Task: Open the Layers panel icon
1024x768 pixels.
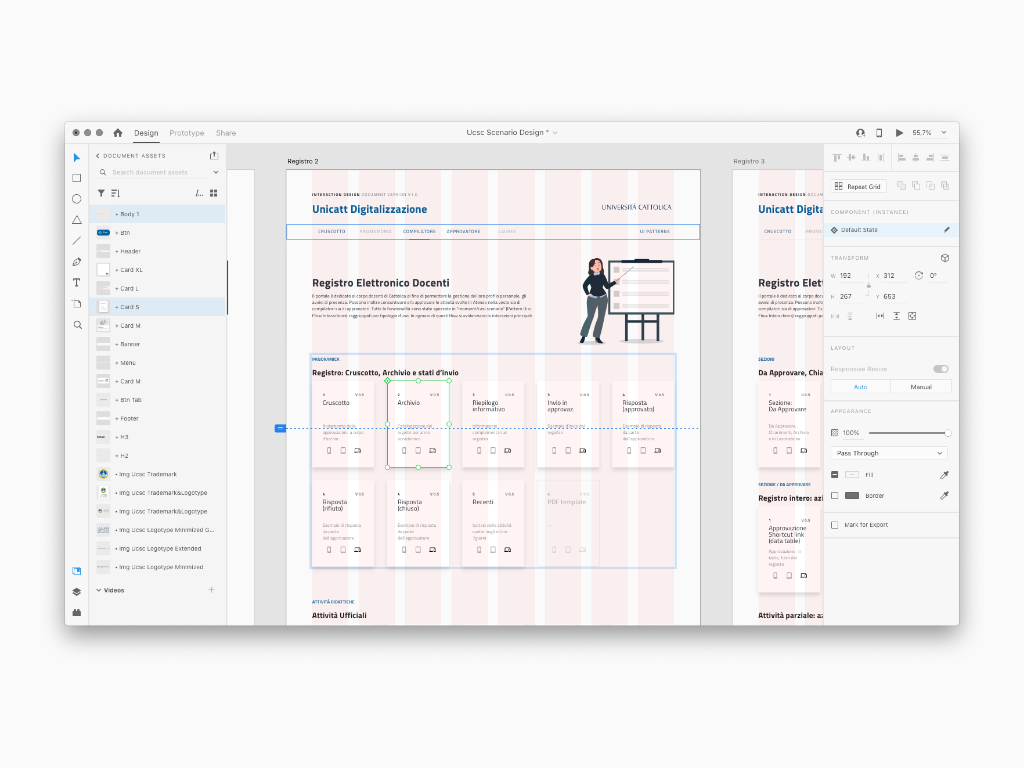Action: click(76, 592)
